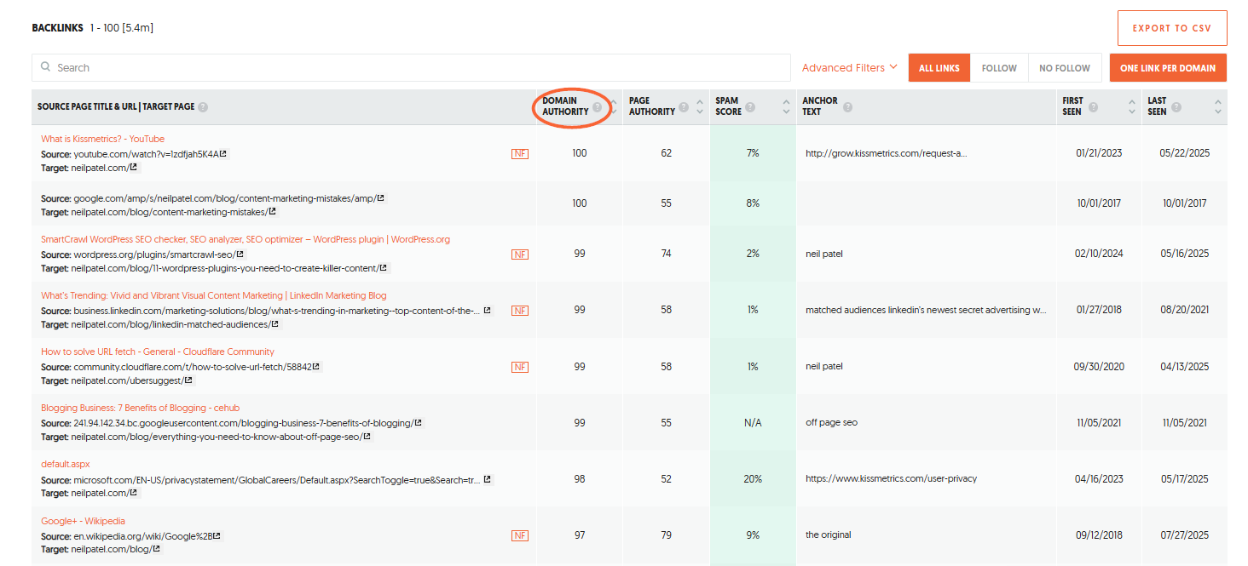Click the kissmetrics.com/user-privacy anchor text

tap(891, 479)
